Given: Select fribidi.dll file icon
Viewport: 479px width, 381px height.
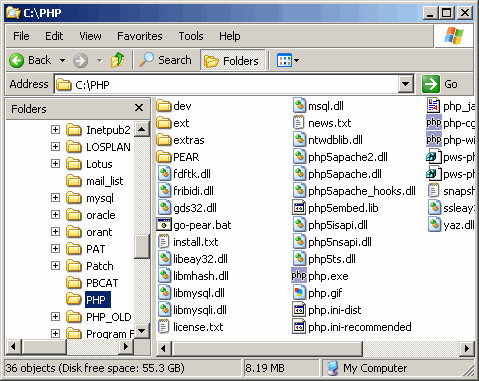Looking at the screenshot, I should (x=164, y=191).
